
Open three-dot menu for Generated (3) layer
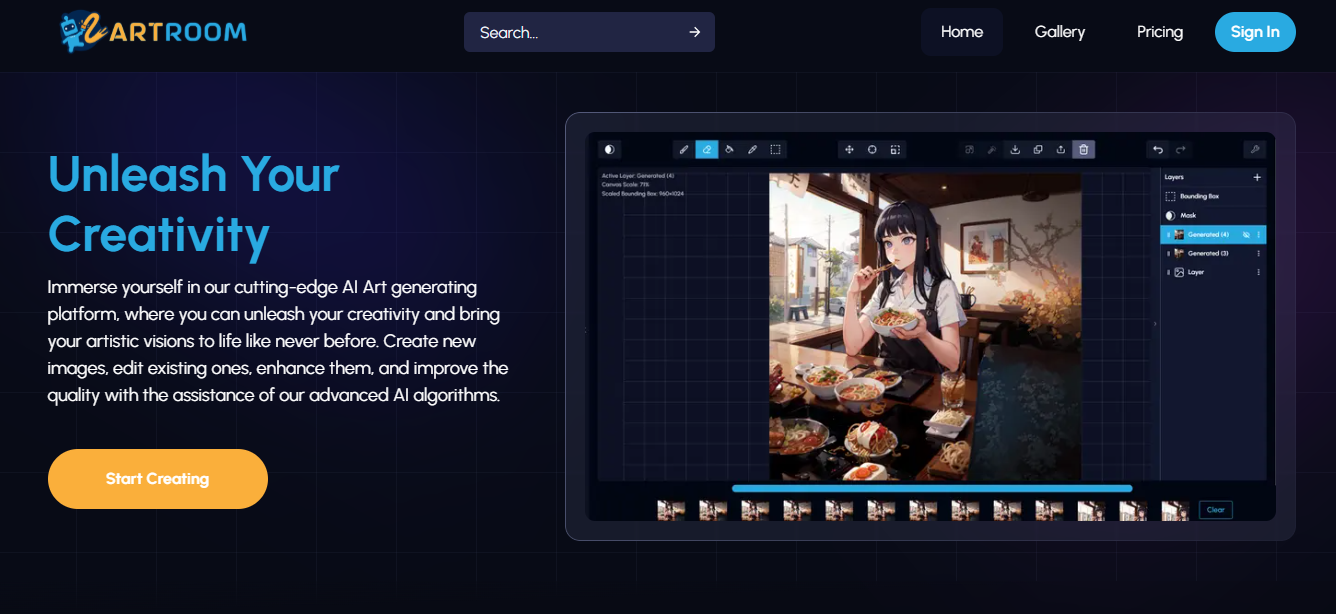pyautogui.click(x=1259, y=253)
